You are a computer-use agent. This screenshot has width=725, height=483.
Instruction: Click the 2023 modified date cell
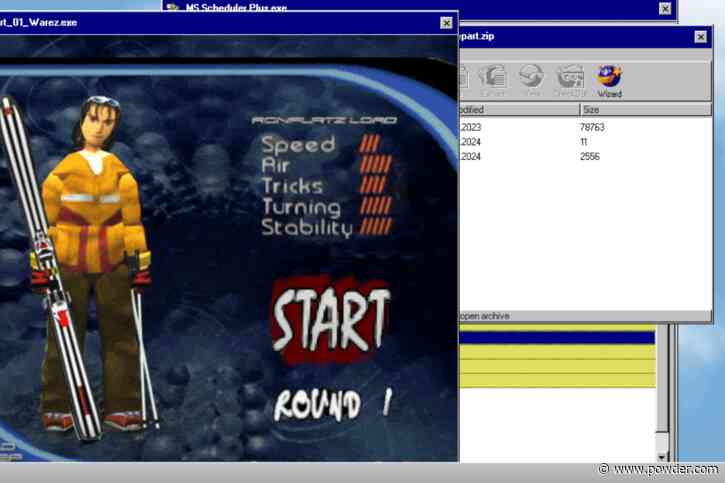pos(471,127)
